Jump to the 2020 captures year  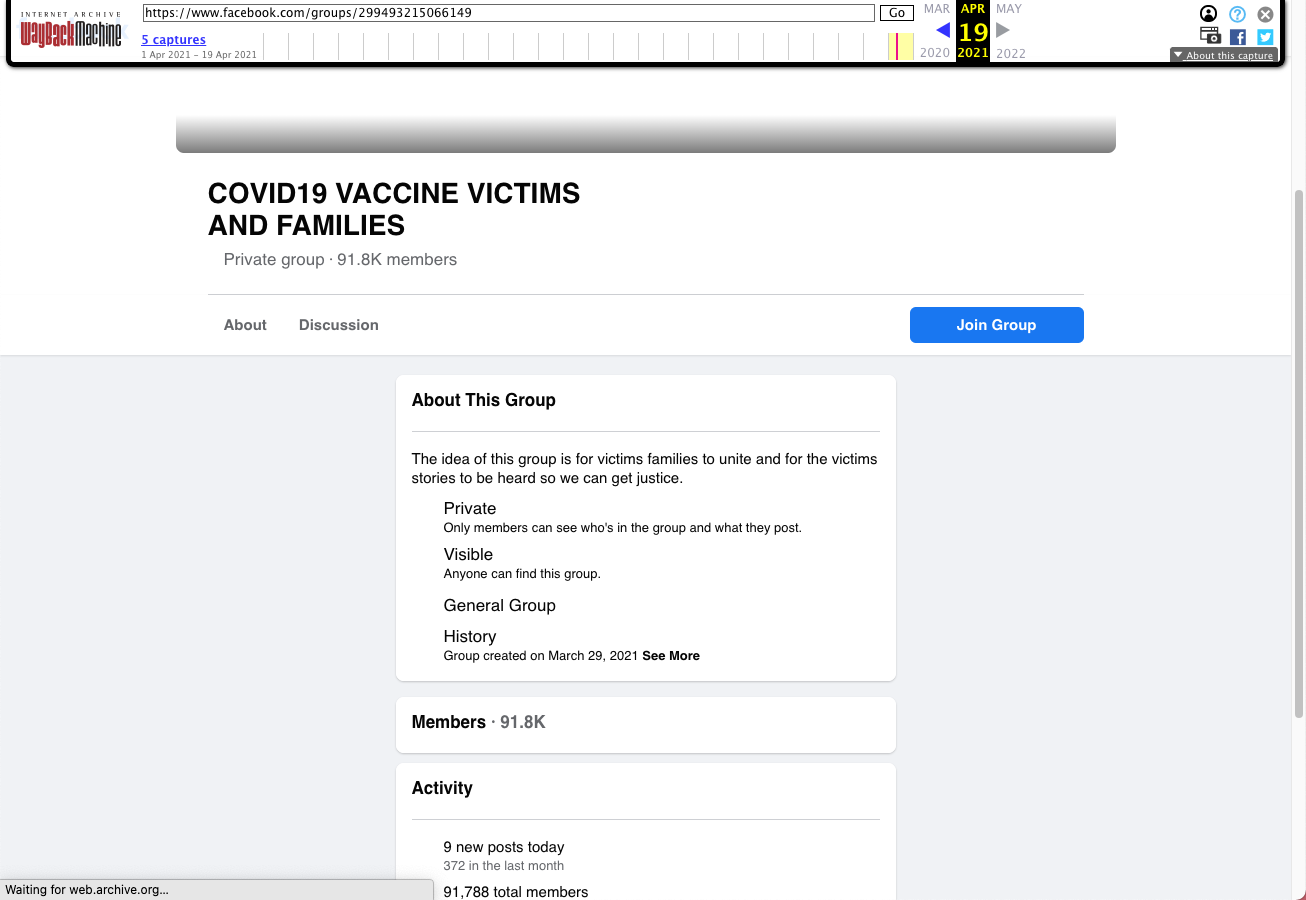click(935, 52)
